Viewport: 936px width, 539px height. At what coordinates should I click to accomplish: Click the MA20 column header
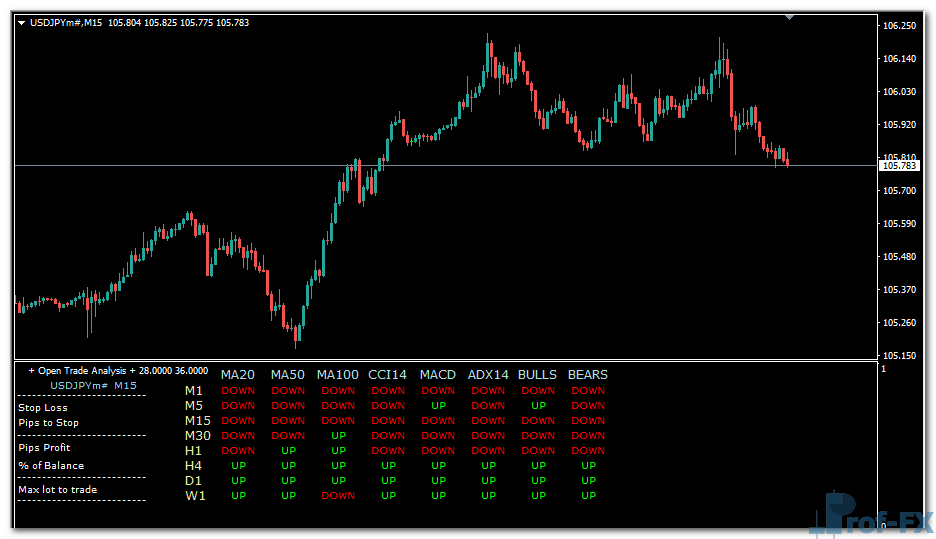click(238, 375)
